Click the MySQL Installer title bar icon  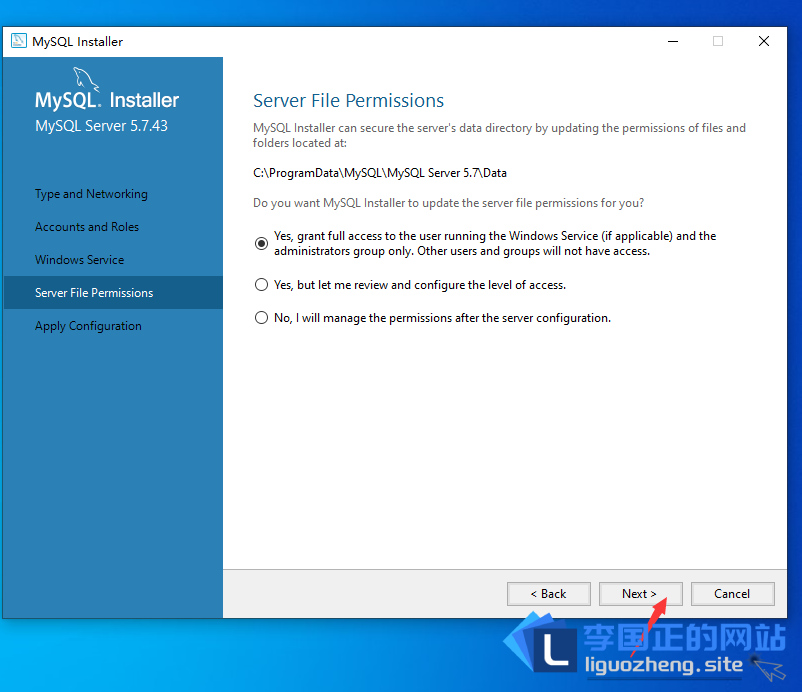point(19,41)
